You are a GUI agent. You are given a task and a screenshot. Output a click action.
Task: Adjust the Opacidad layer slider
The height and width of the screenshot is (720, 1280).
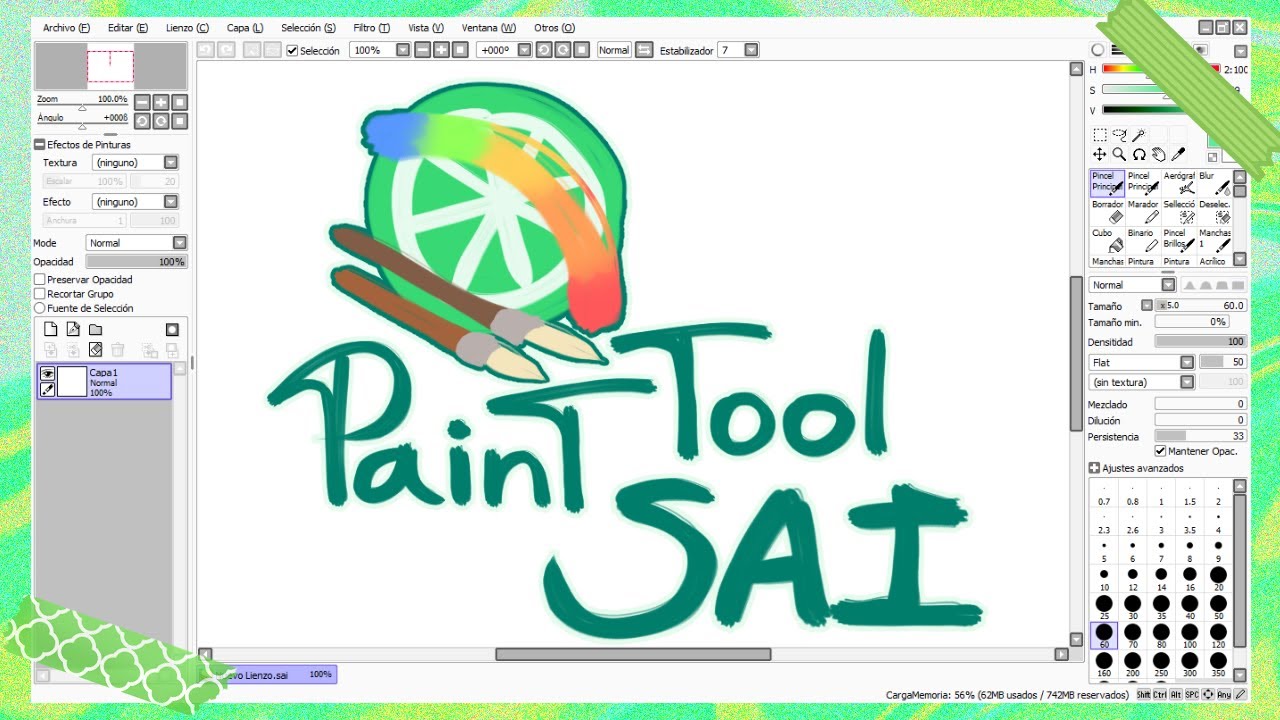coord(136,262)
